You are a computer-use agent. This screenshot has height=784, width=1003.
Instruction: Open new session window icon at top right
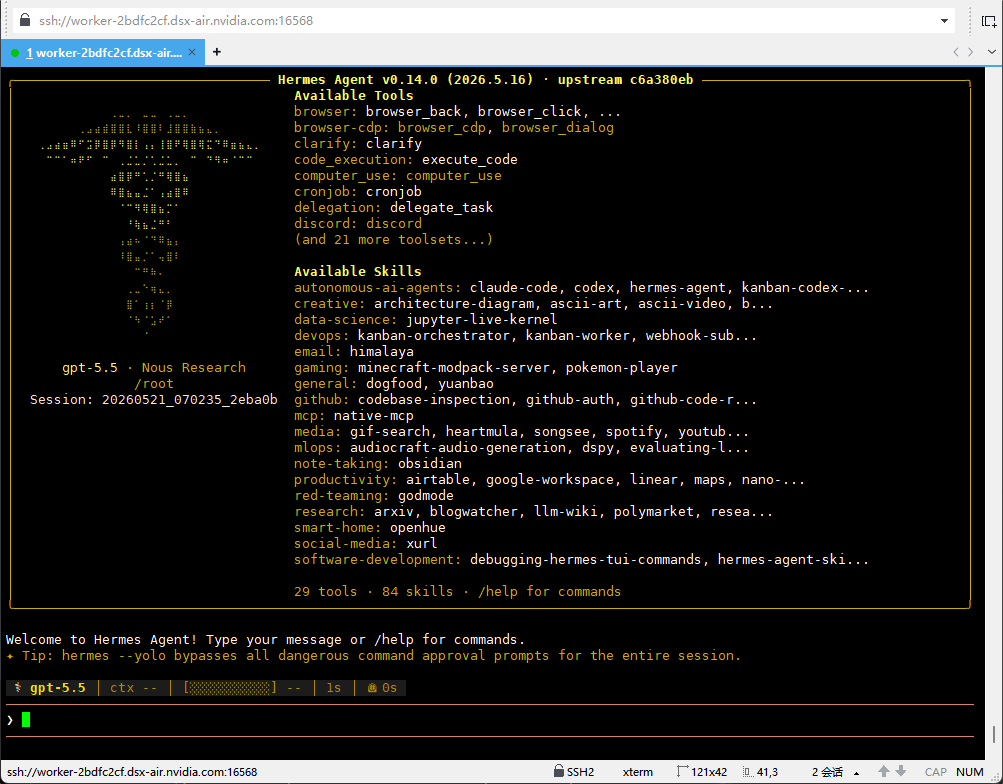point(989,21)
